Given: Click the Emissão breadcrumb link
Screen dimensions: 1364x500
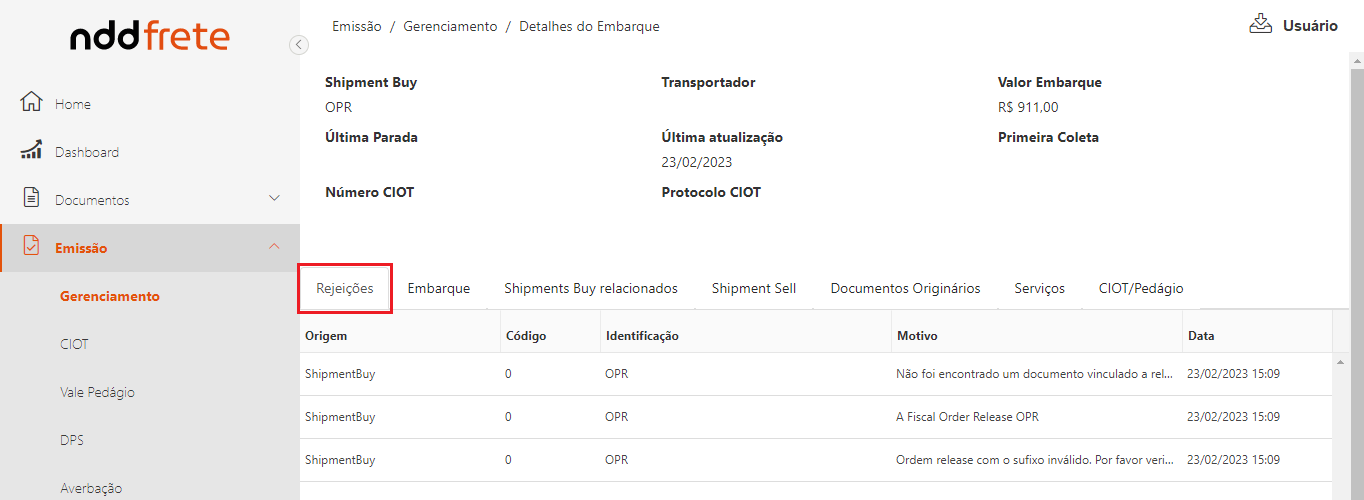Looking at the screenshot, I should pos(356,27).
